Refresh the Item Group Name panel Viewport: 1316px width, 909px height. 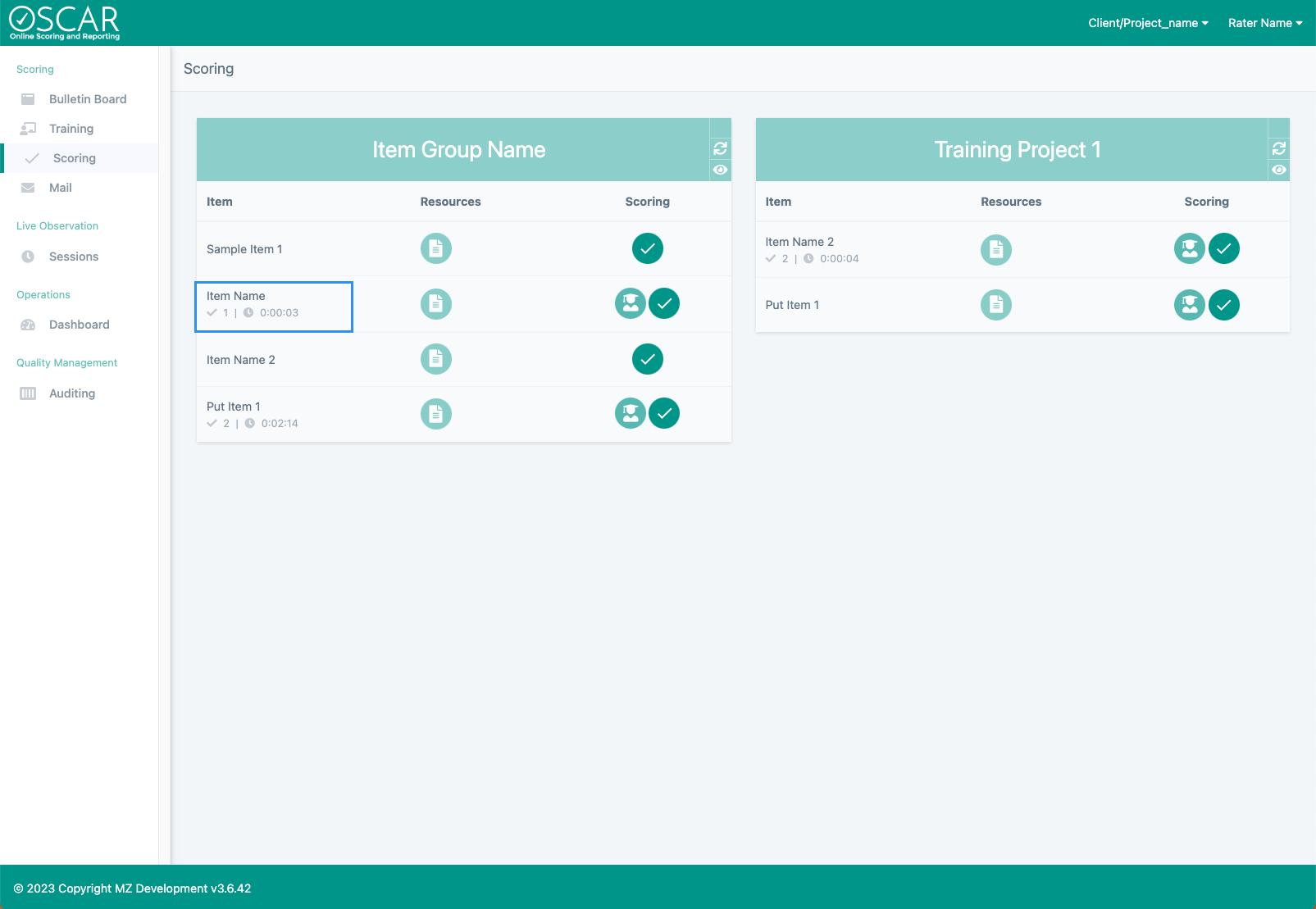point(720,148)
